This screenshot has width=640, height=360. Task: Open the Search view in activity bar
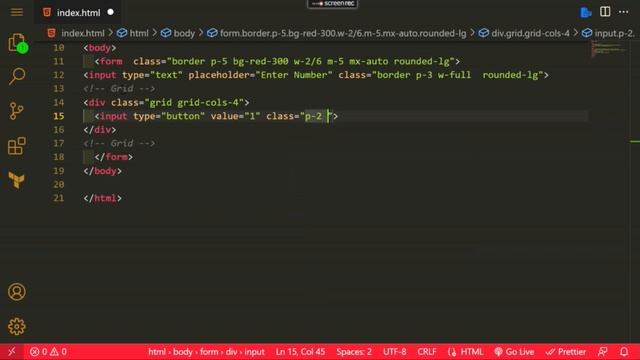(x=17, y=76)
